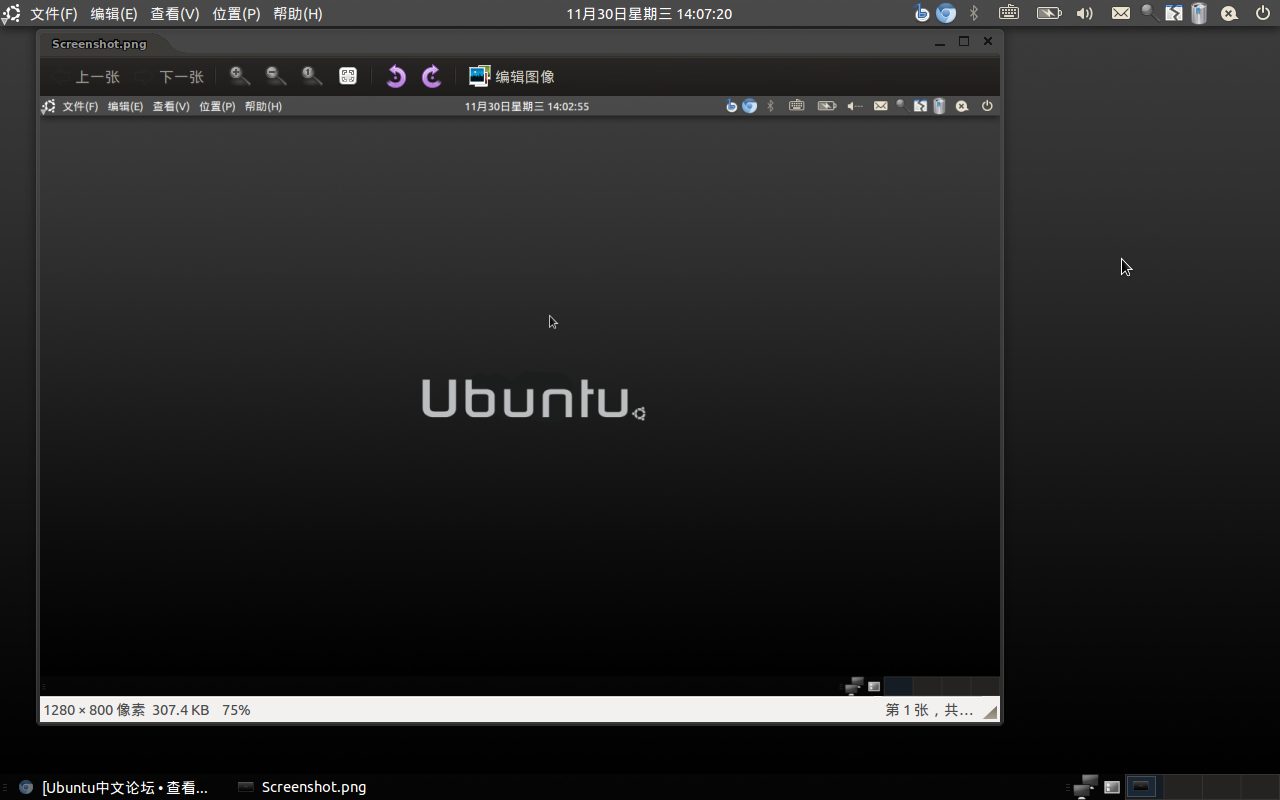Screen dimensions: 1280x800
Task: Open the 位置(P) menu in top panel
Action: point(236,14)
